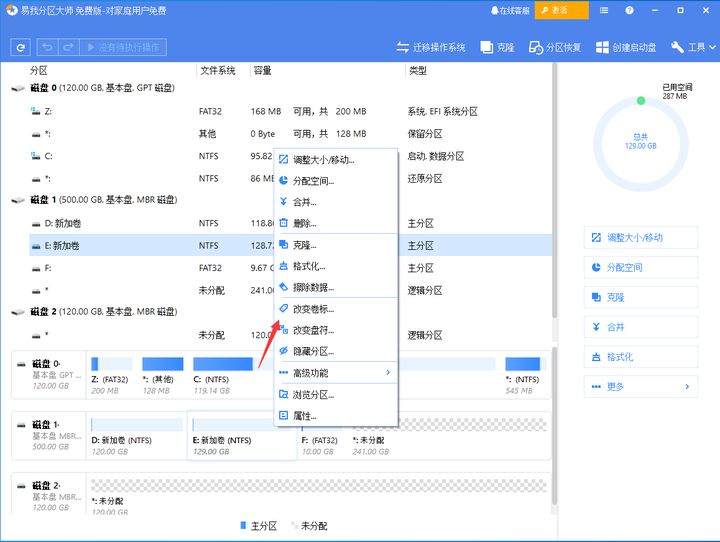720x542 pixels.
Task: Expand 高级功能 submenu
Action: [336, 373]
